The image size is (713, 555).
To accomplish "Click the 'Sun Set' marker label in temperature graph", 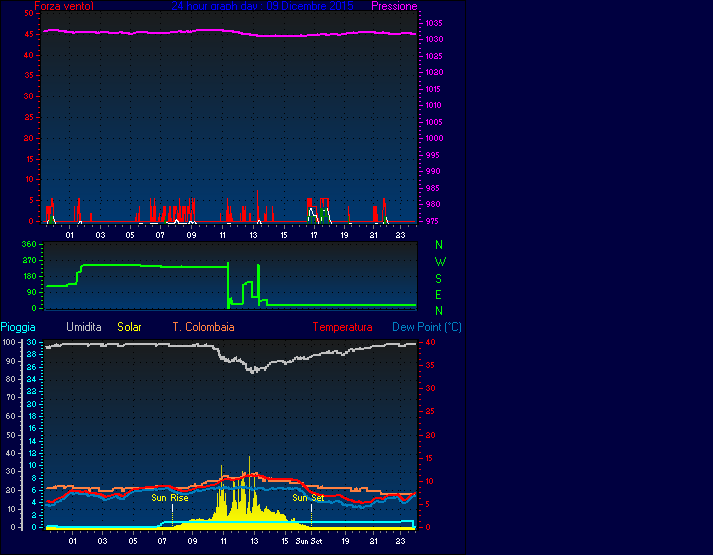I will point(308,498).
